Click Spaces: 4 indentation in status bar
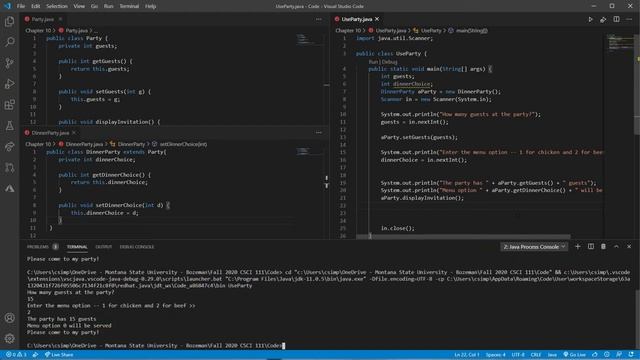The image size is (640, 360). pos(496,355)
